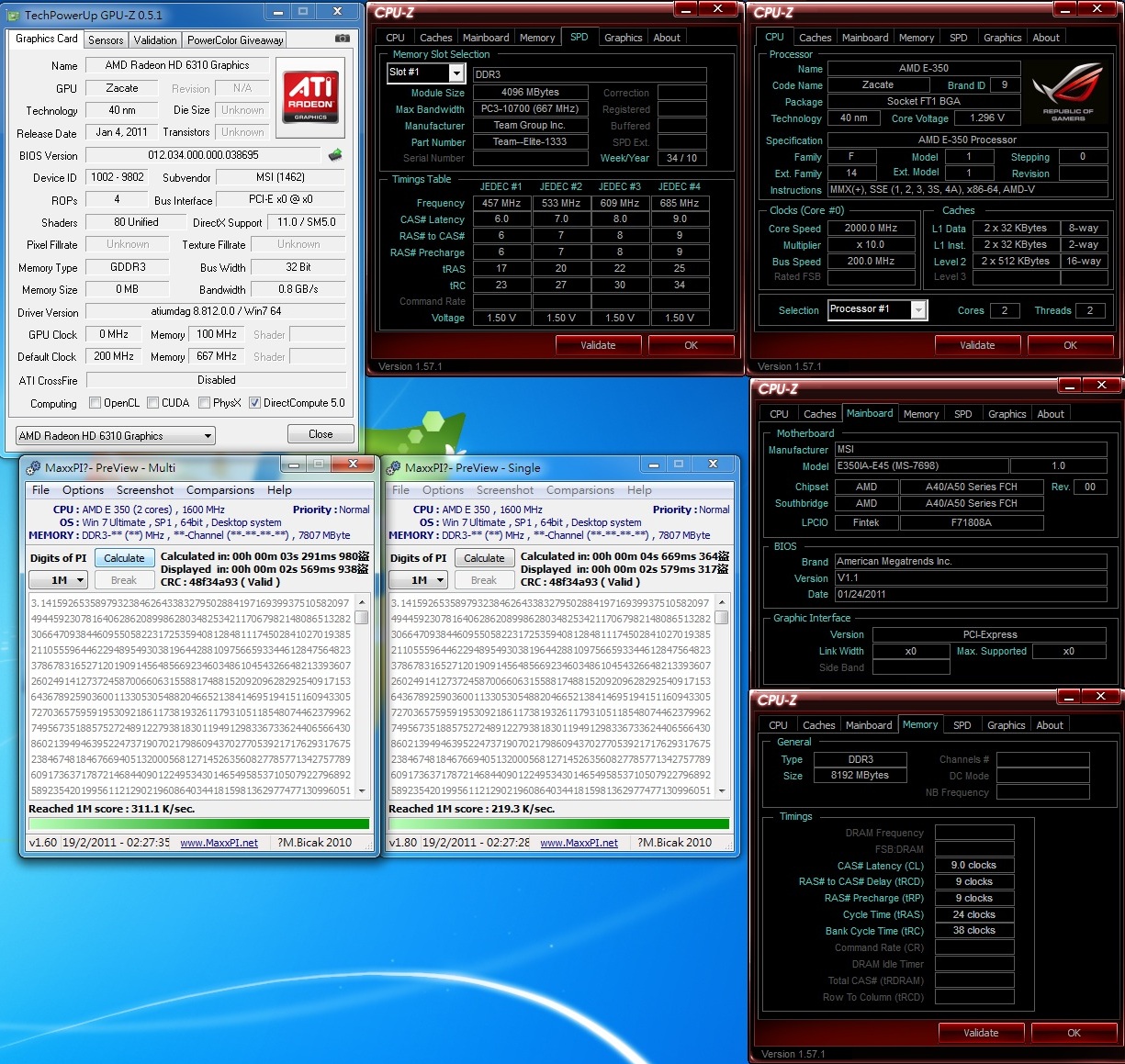Click Calculate in MaxxPI Single
This screenshot has height=1064, width=1125.
tap(484, 558)
